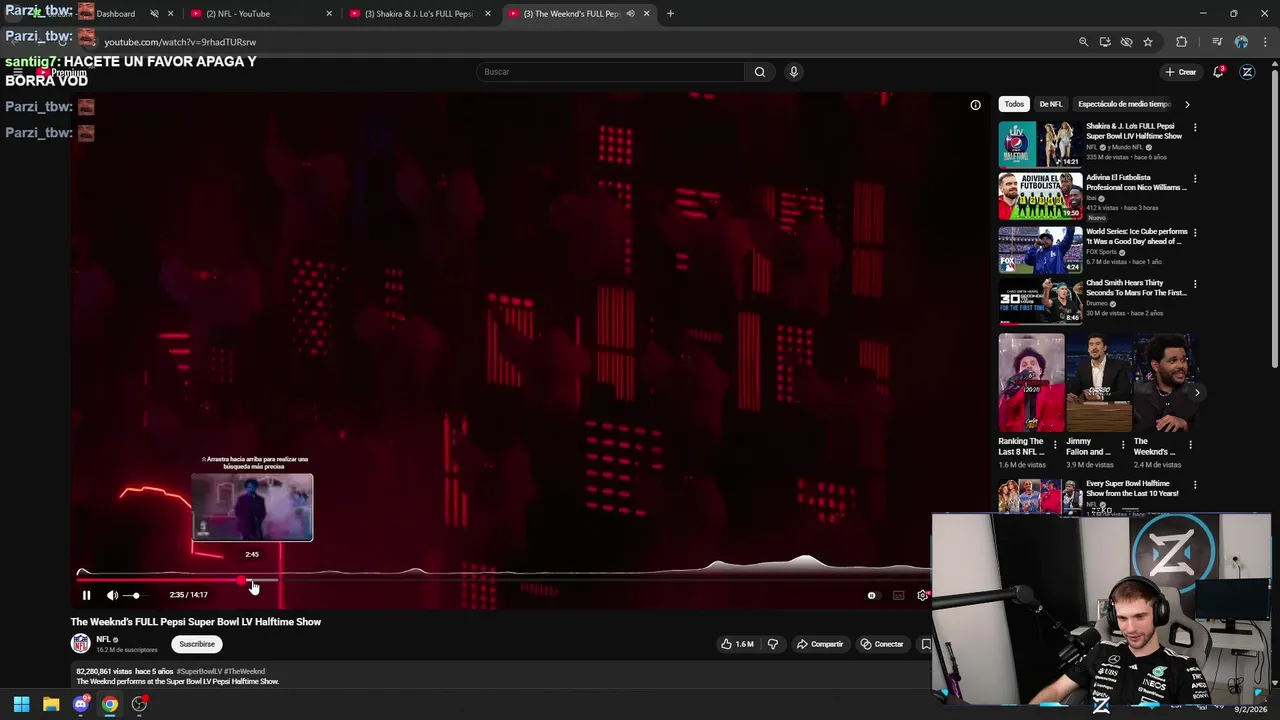Open Shakira & J. Lo's halftime show thumbnail
Viewport: 1280px width, 720px height.
coord(1040,145)
